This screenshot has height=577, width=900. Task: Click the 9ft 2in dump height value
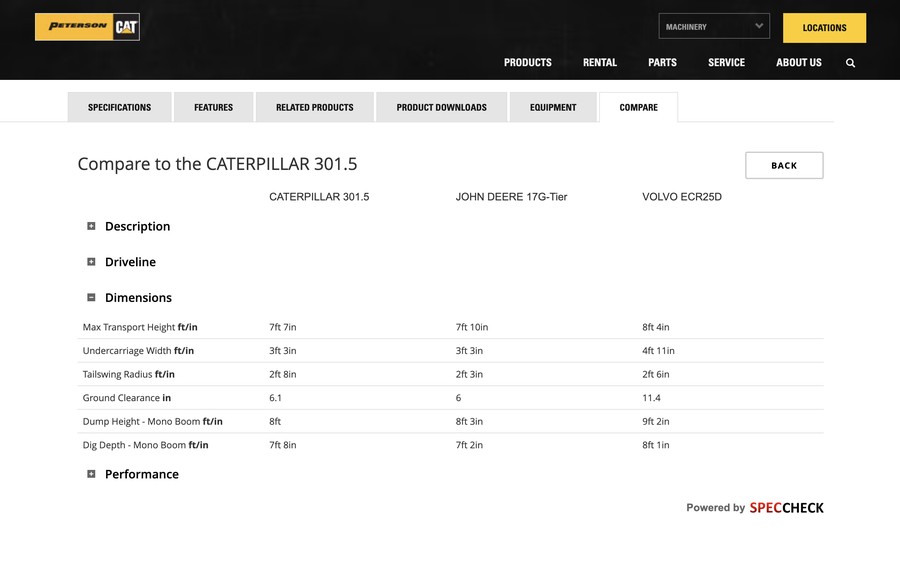pyautogui.click(x=655, y=421)
